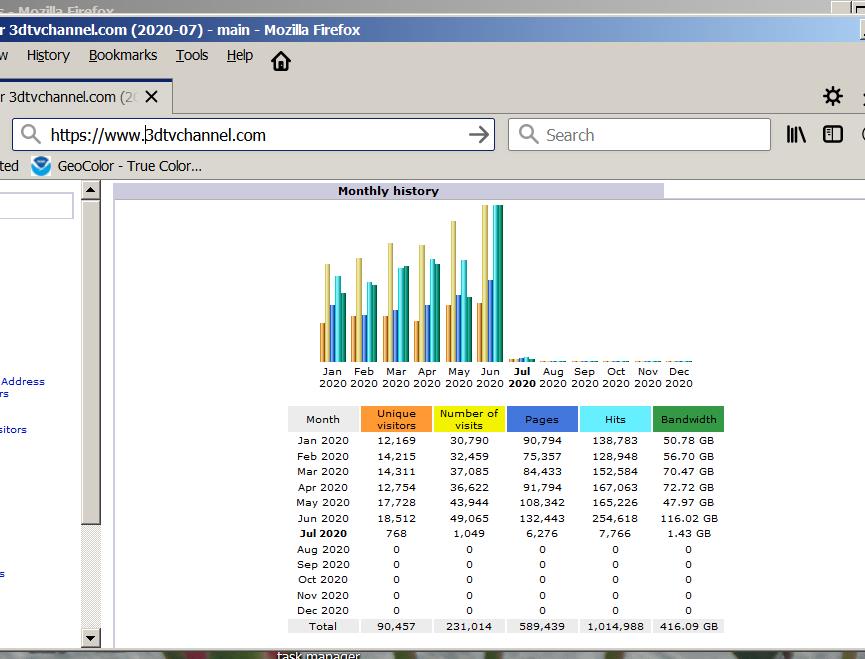Toggle the sidebar panel icon
Image resolution: width=865 pixels, height=659 pixels.
[833, 134]
